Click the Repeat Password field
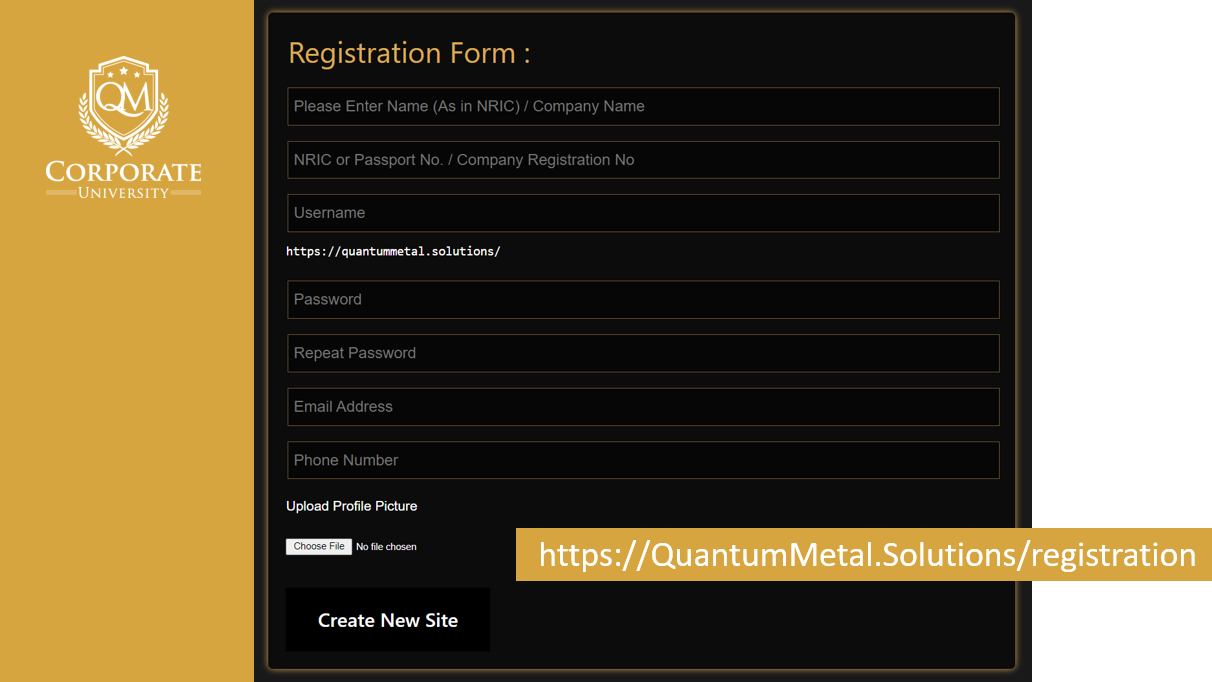Viewport: 1212px width, 682px height. (643, 353)
